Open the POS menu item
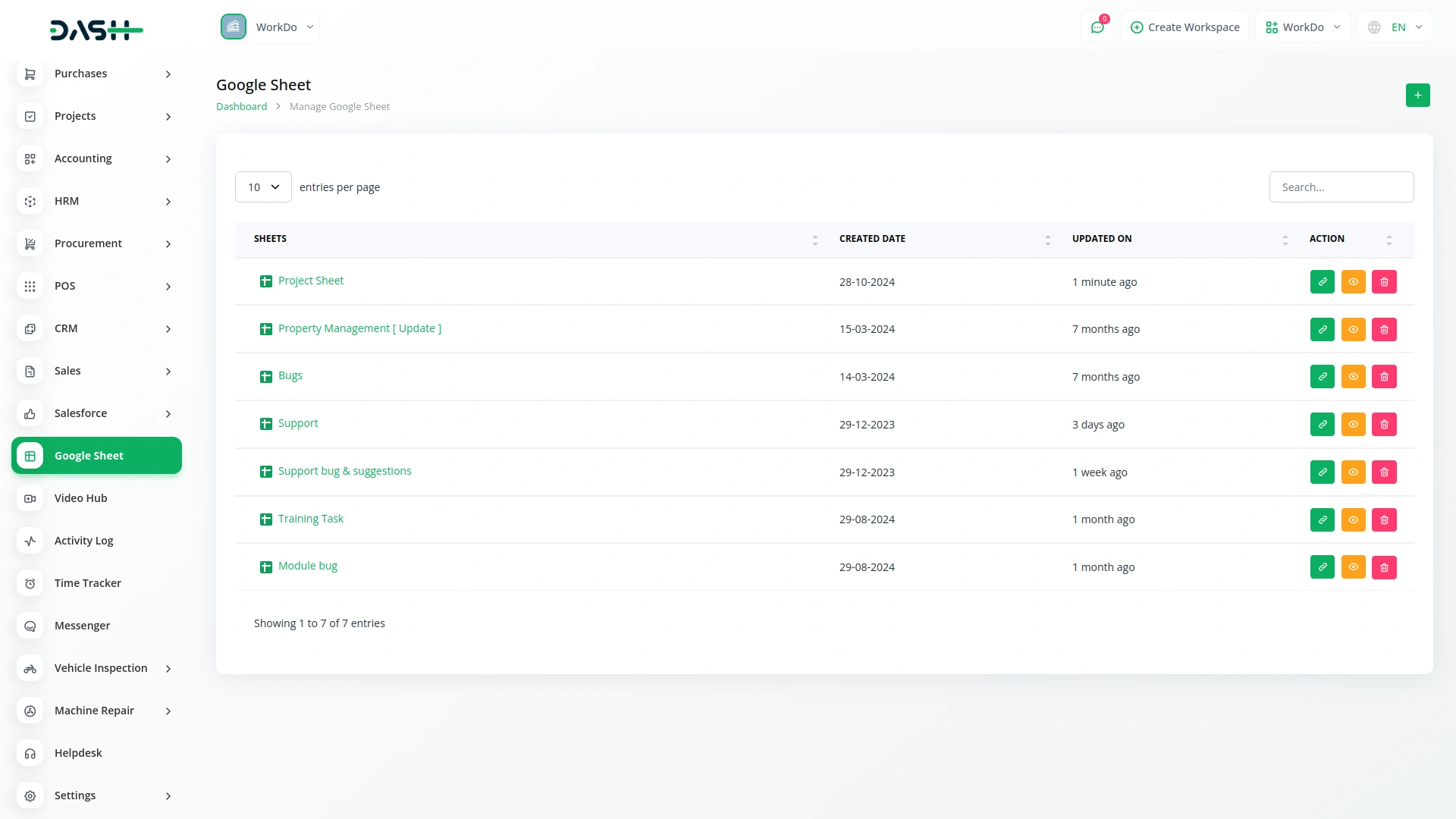Viewport: 1456px width, 819px height. [x=97, y=286]
